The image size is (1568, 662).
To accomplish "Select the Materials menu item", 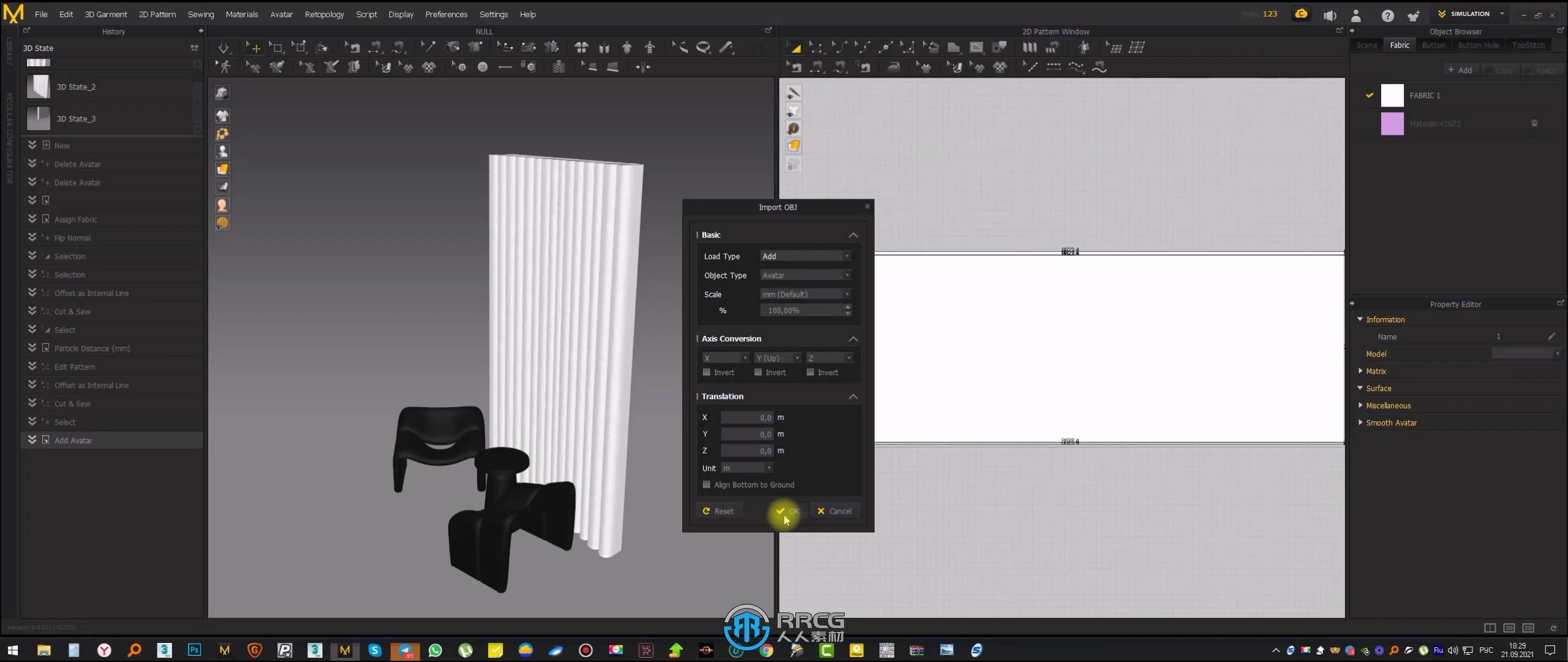I will 241,14.
